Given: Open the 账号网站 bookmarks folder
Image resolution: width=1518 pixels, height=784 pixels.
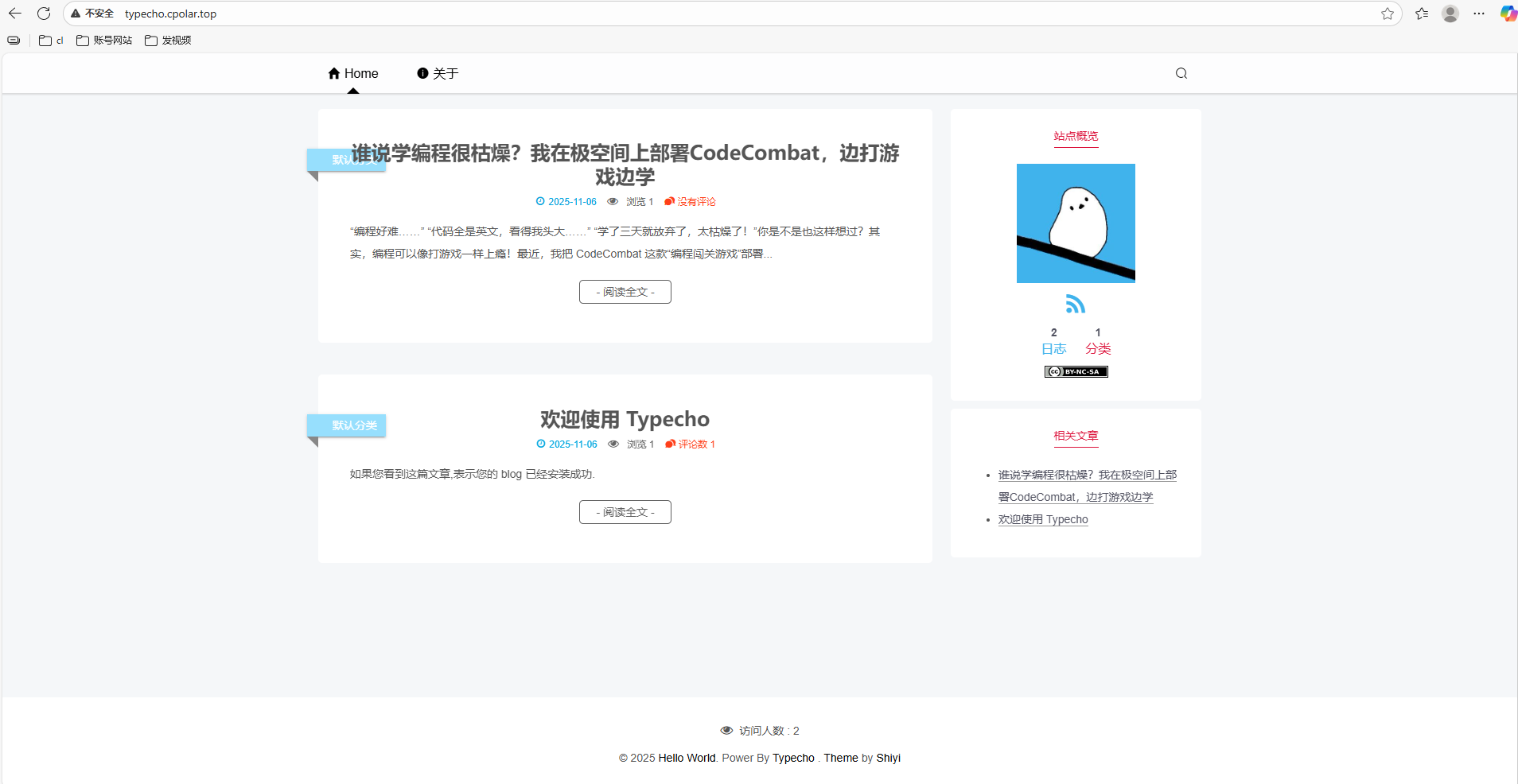Looking at the screenshot, I should pyautogui.click(x=104, y=41).
